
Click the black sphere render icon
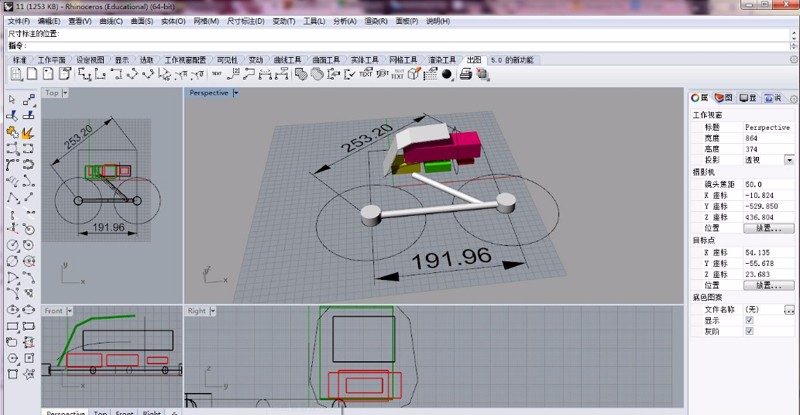click(x=447, y=74)
